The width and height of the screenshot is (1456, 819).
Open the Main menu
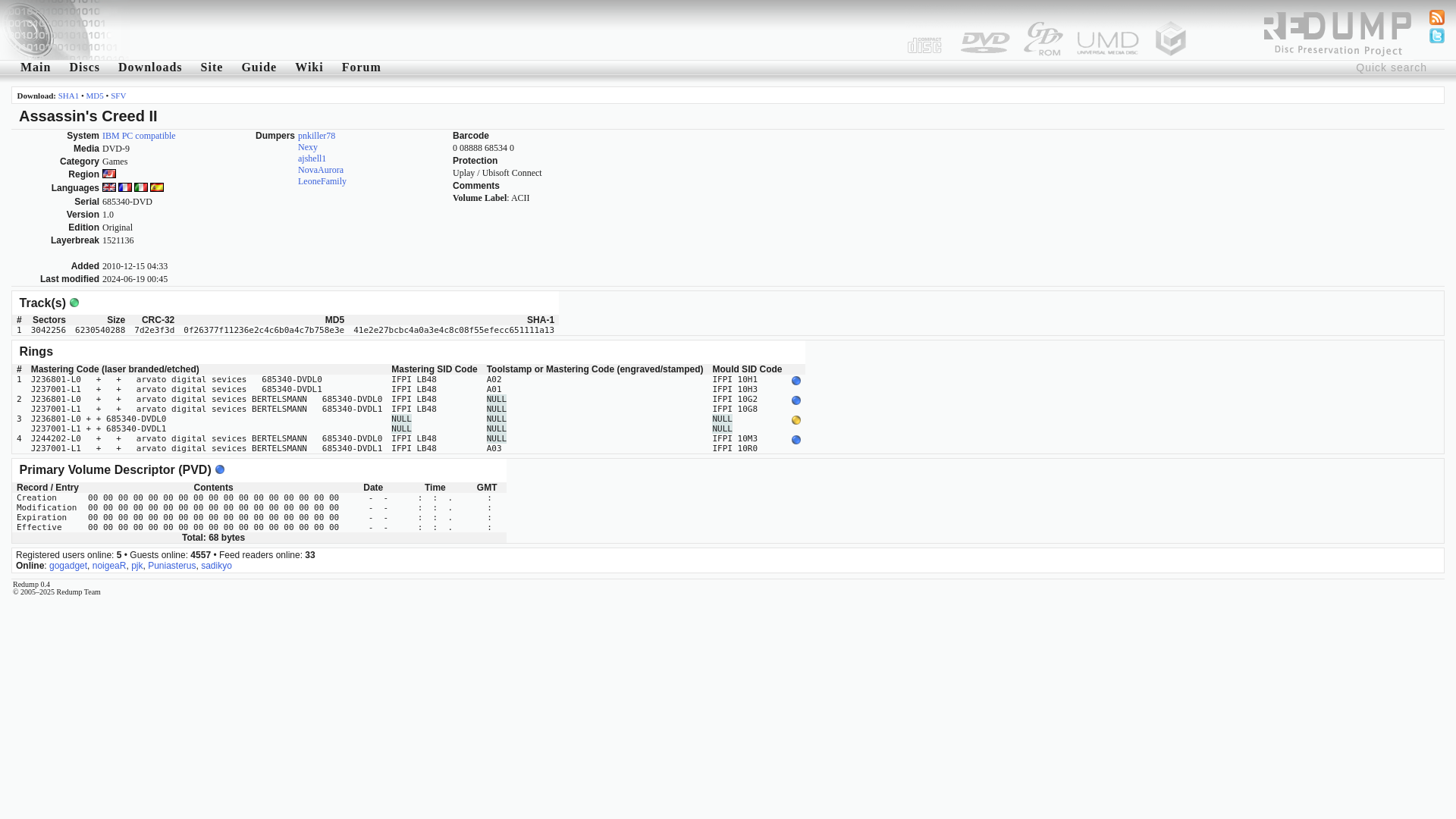pyautogui.click(x=36, y=67)
